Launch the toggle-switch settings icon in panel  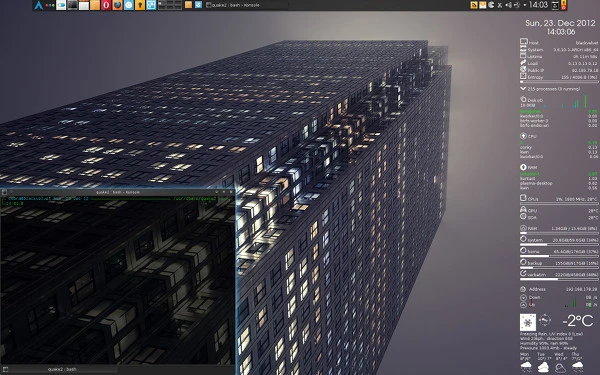coord(61,5)
